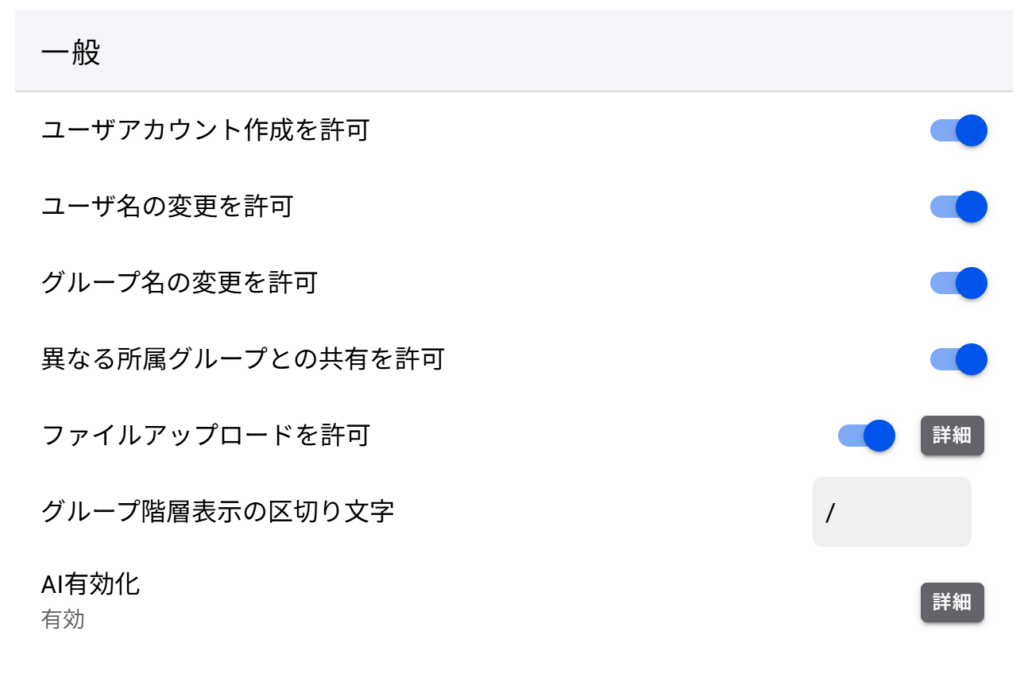Click the blue knob of ファイルアップロード switch
The height and width of the screenshot is (678, 1024).
[x=879, y=436]
